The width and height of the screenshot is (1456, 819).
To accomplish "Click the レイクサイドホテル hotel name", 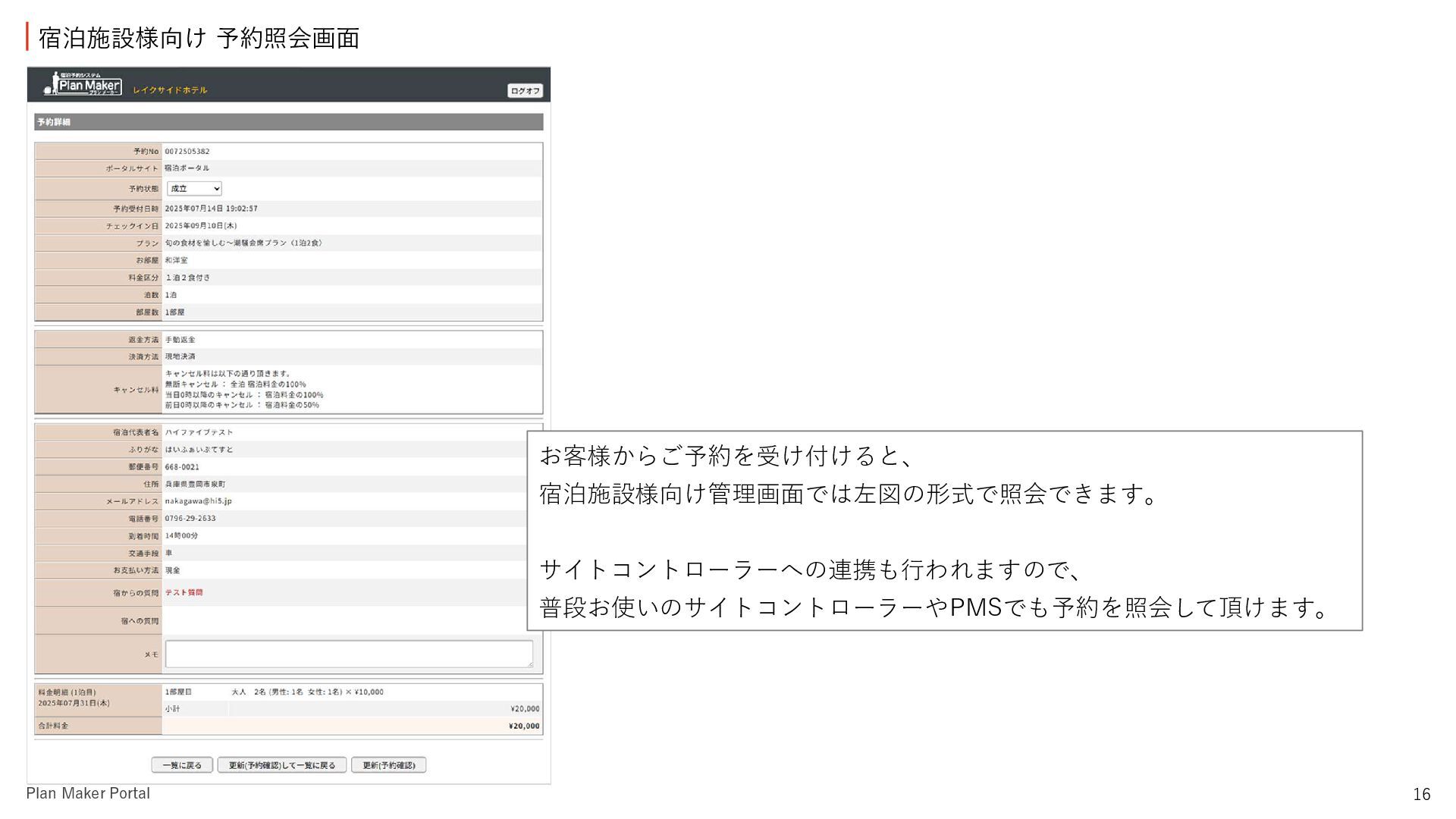I will click(170, 90).
